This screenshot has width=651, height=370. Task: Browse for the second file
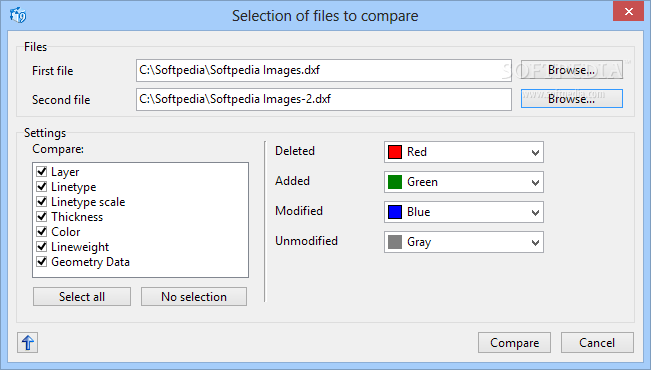572,99
